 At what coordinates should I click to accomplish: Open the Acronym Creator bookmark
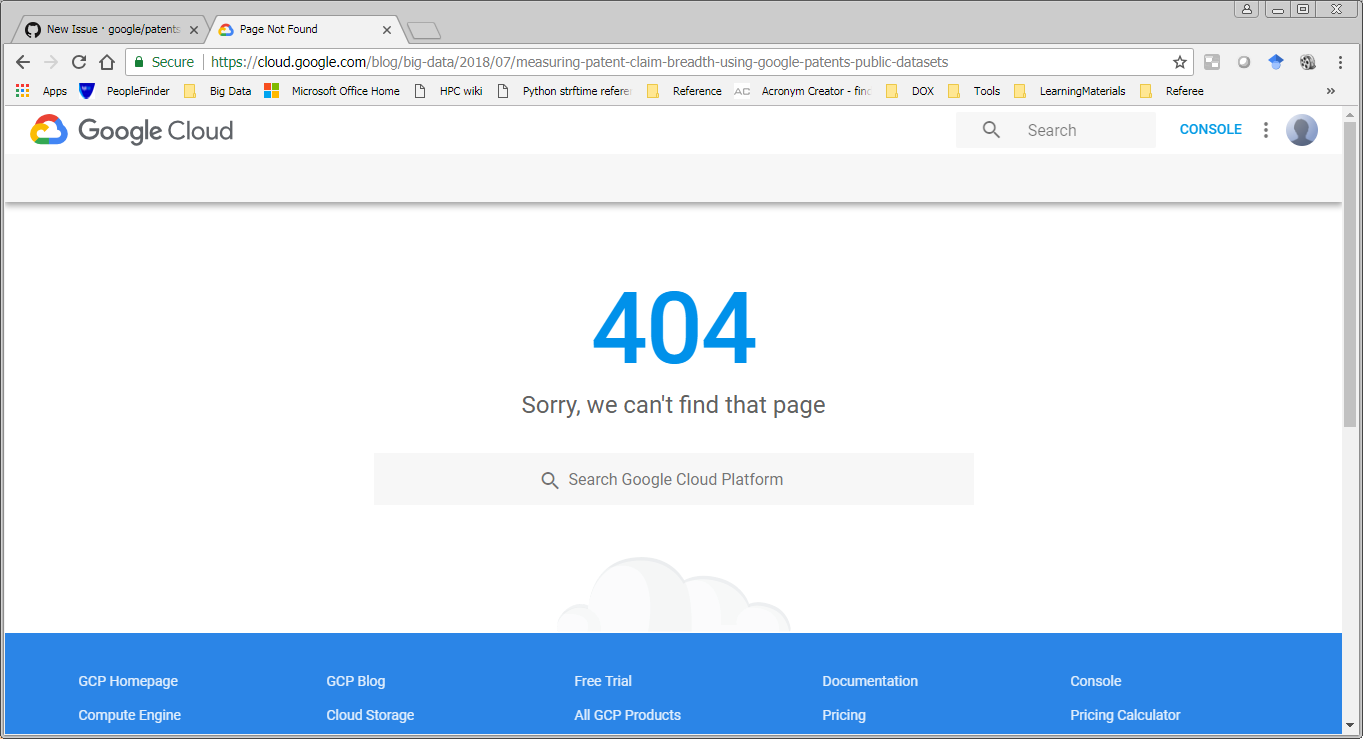803,91
